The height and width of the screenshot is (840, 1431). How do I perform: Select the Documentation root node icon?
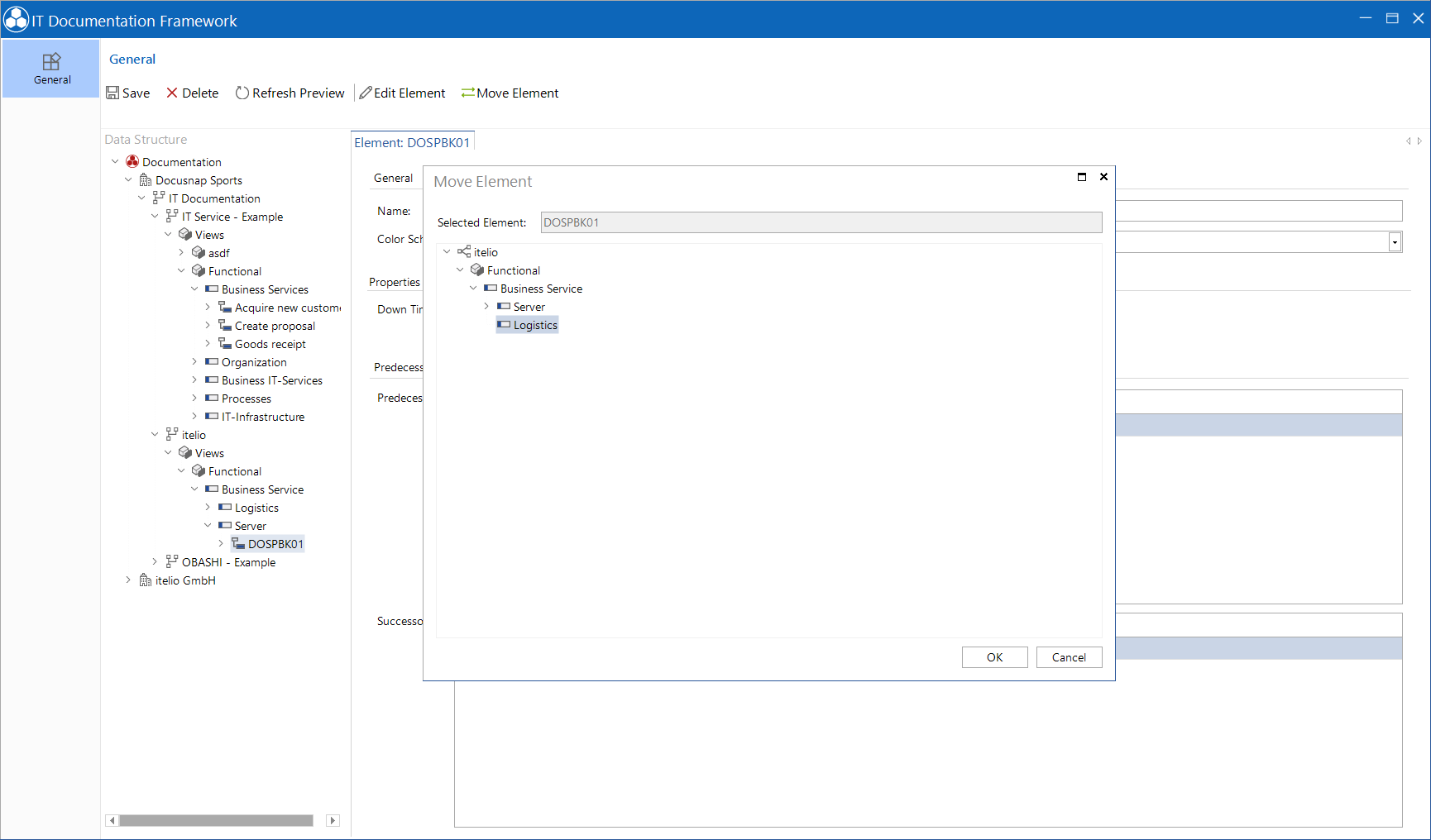pos(132,161)
